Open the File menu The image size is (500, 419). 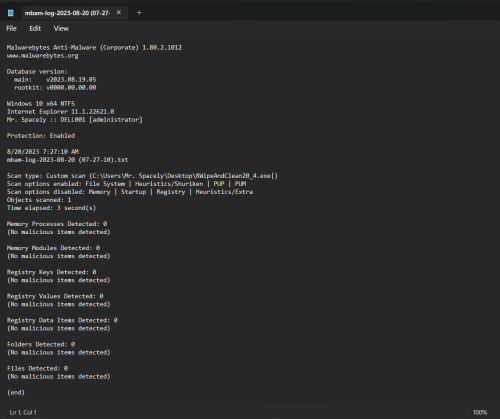coord(11,29)
